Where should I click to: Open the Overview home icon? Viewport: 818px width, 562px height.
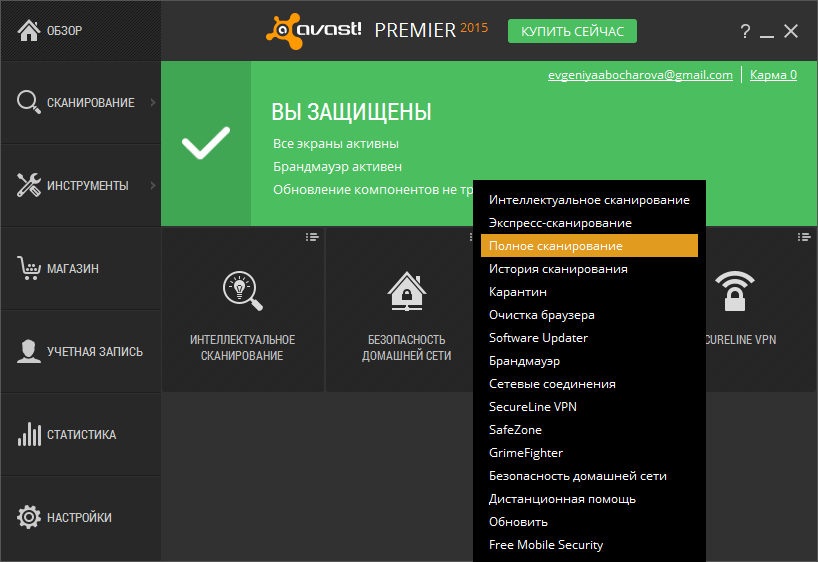29,30
